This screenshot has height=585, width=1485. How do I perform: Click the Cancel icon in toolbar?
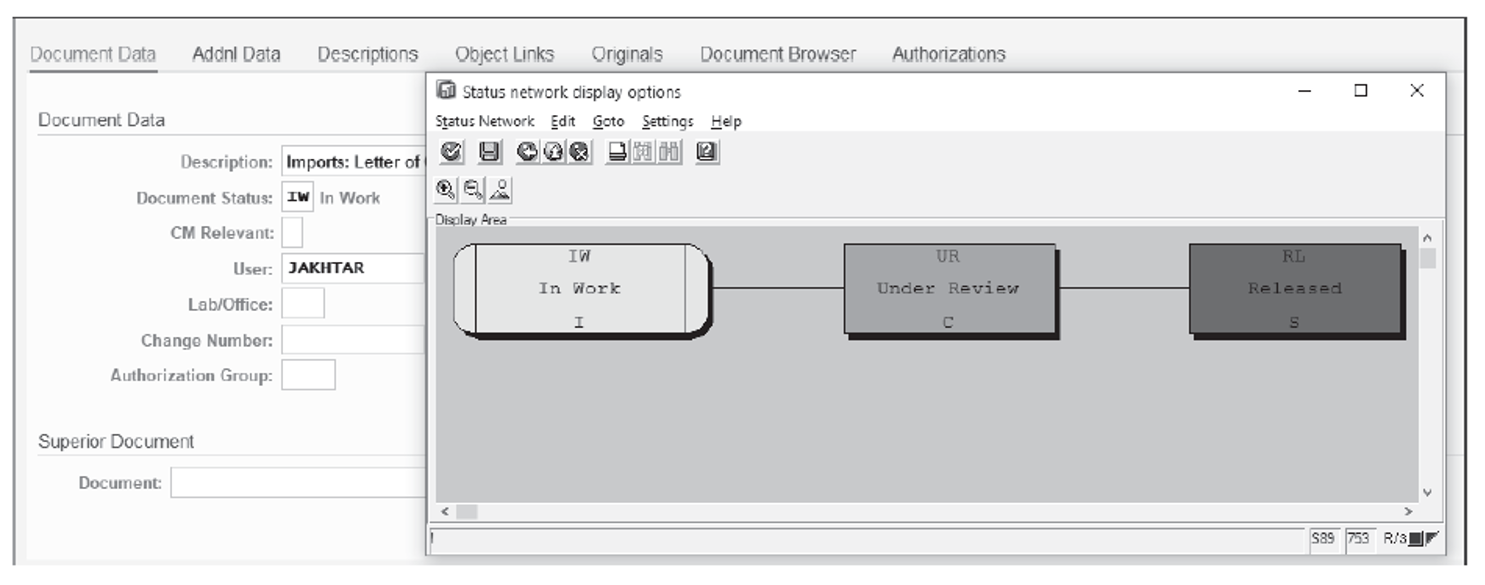[x=580, y=153]
